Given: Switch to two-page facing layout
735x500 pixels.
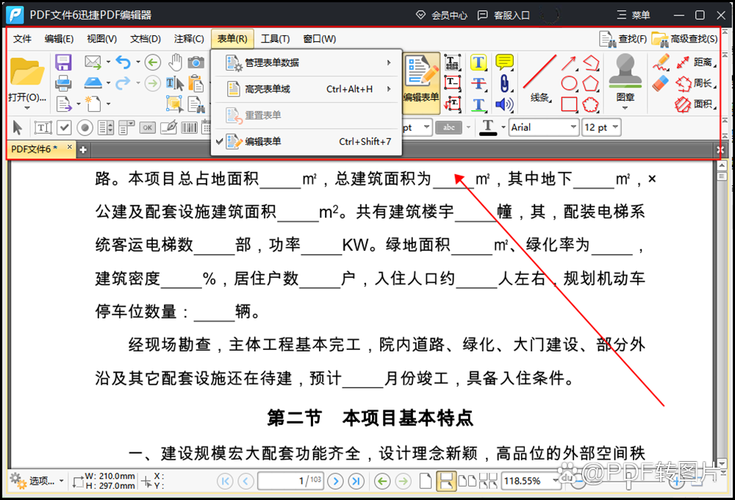Looking at the screenshot, I should [x=467, y=481].
